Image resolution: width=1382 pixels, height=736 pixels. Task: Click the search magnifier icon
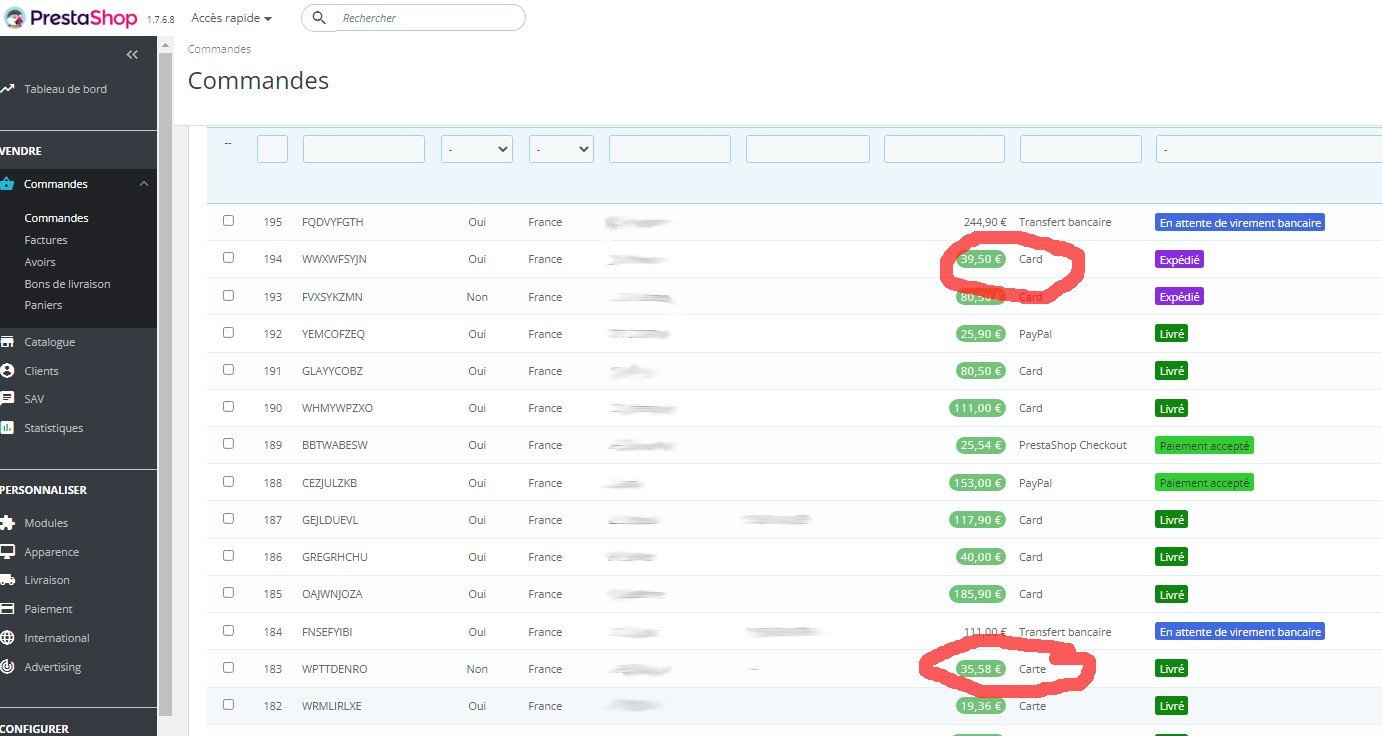pos(319,18)
